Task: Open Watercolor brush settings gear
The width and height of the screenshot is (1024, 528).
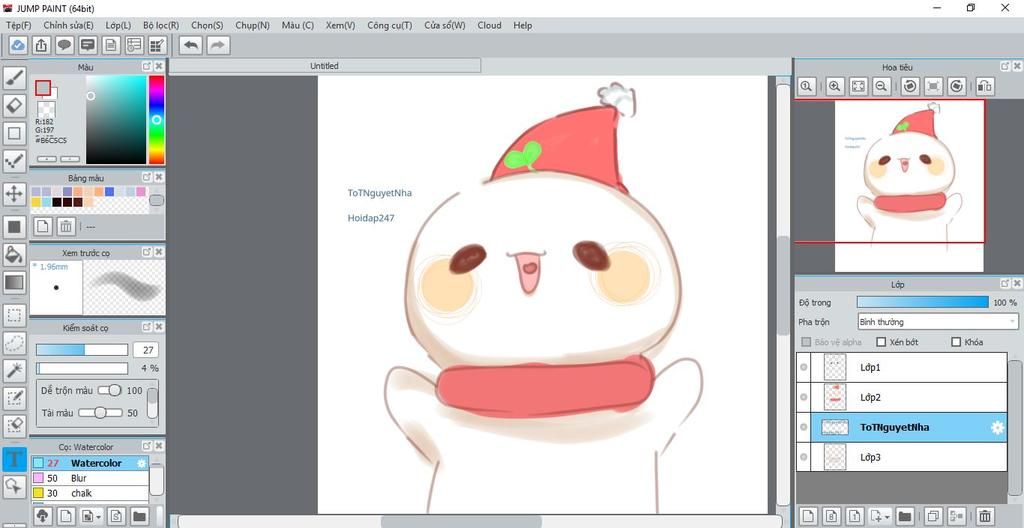Action: coord(141,463)
